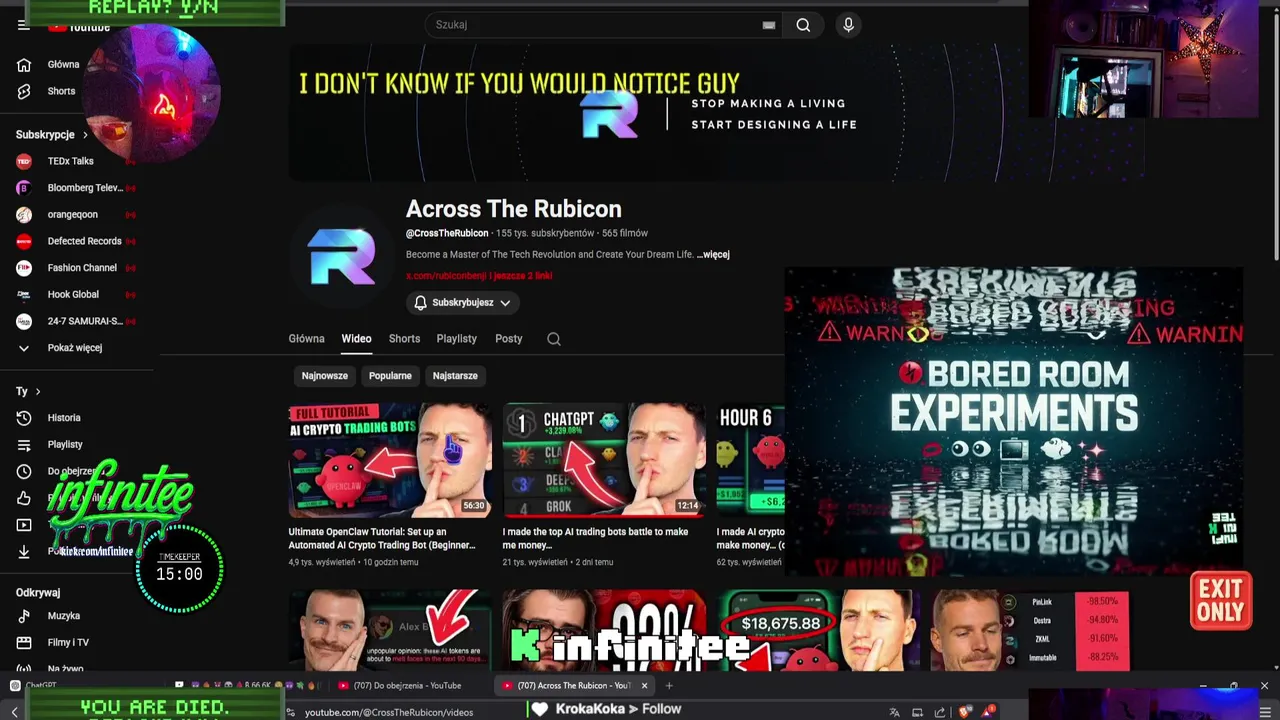The width and height of the screenshot is (1280, 720).
Task: Click the magnifier search button in top bar
Action: [x=803, y=25]
